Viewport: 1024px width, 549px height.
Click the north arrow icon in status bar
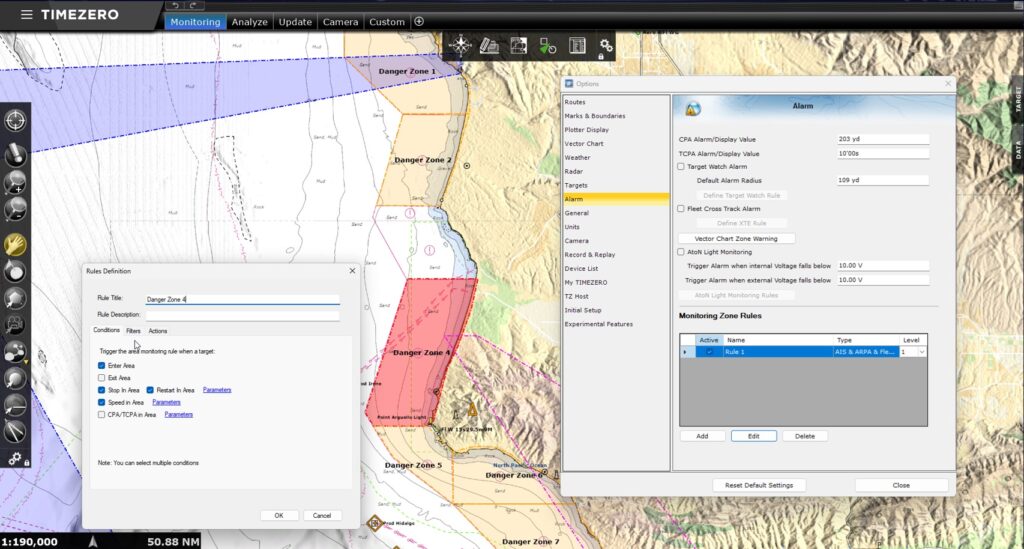[x=93, y=541]
